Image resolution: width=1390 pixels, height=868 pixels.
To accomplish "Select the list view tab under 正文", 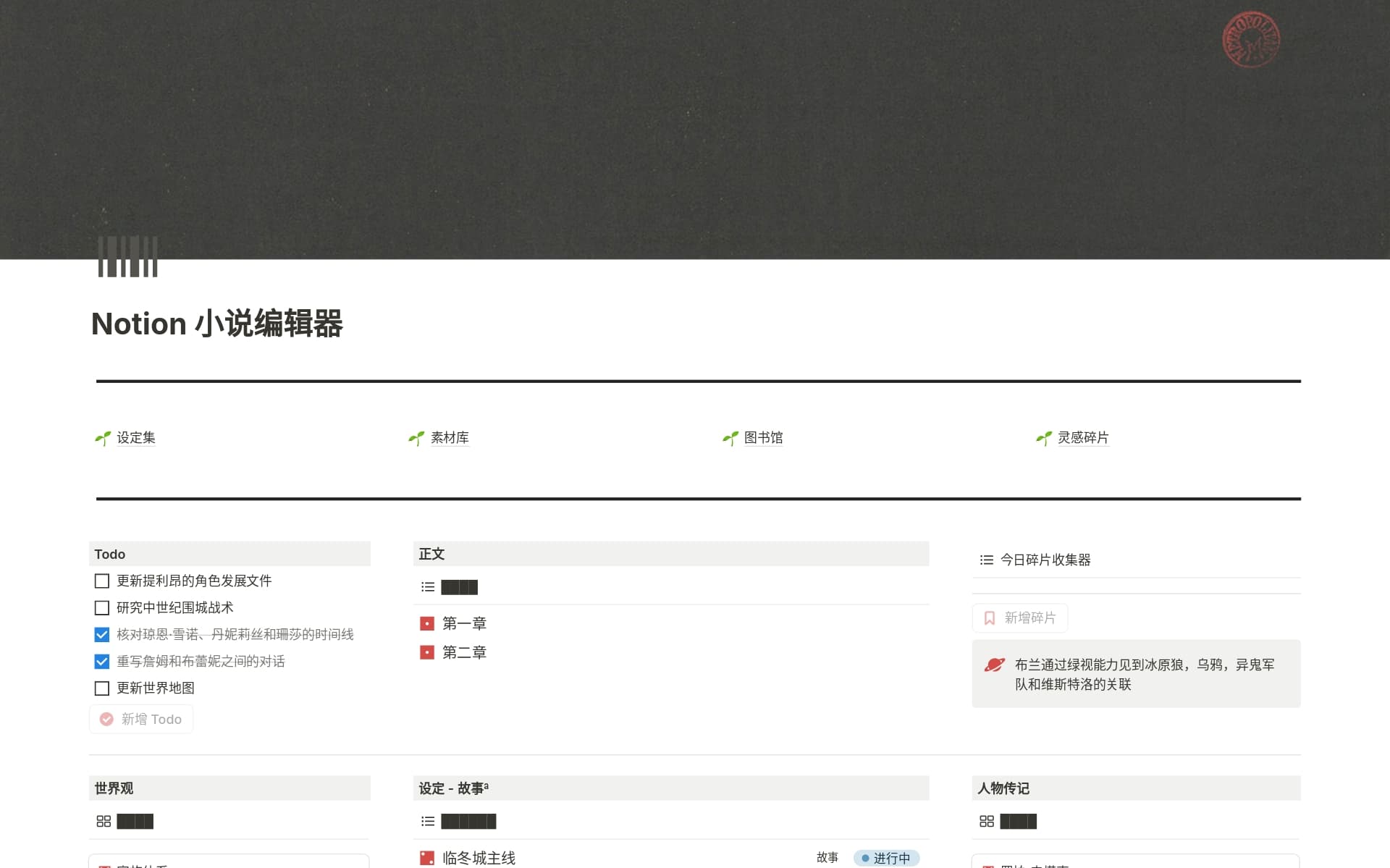I will 450,587.
